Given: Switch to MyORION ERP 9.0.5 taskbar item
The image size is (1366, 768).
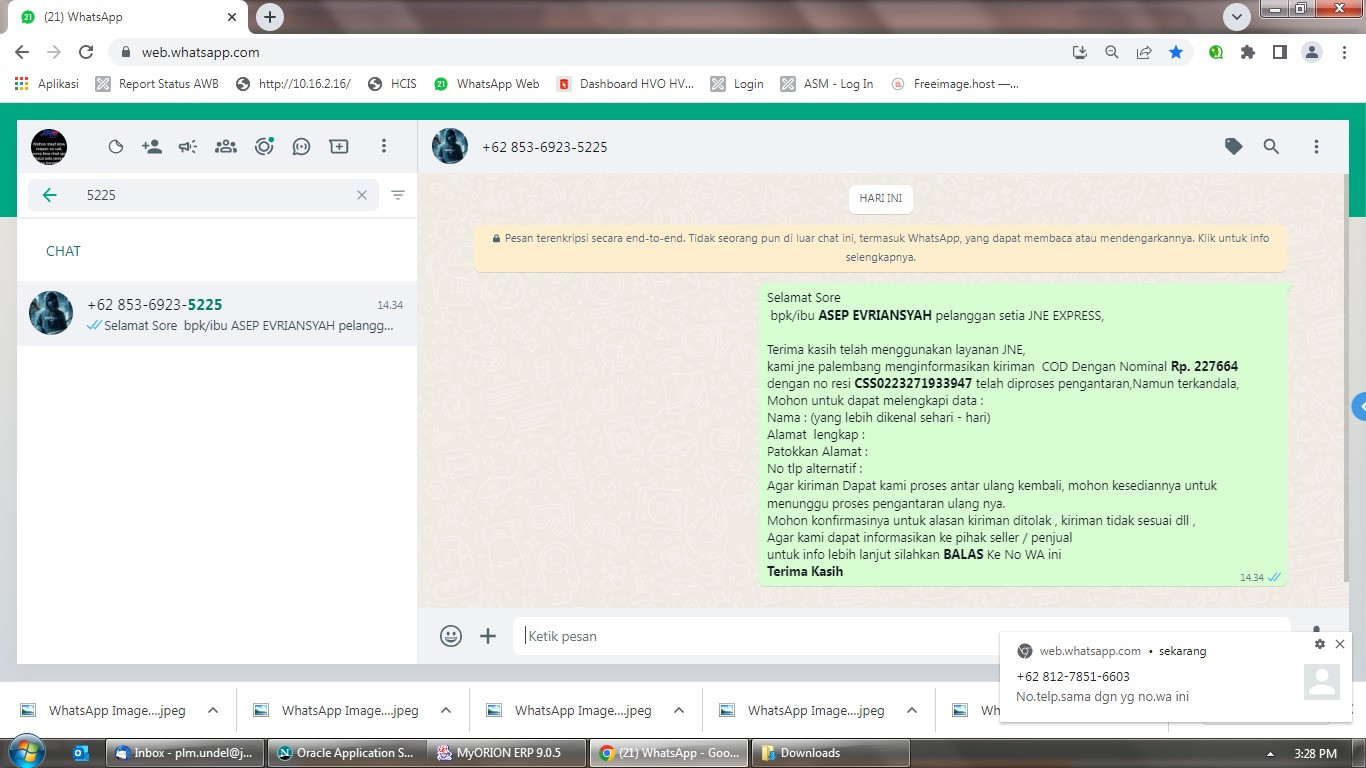Looking at the screenshot, I should (507, 753).
